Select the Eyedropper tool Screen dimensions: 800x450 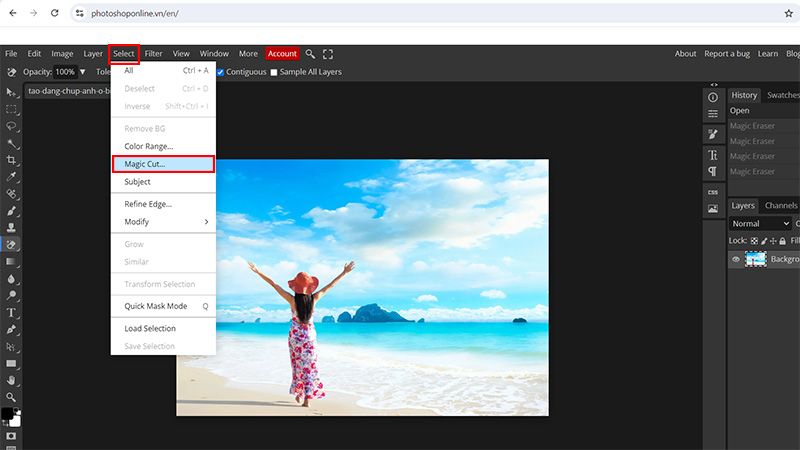click(x=11, y=177)
